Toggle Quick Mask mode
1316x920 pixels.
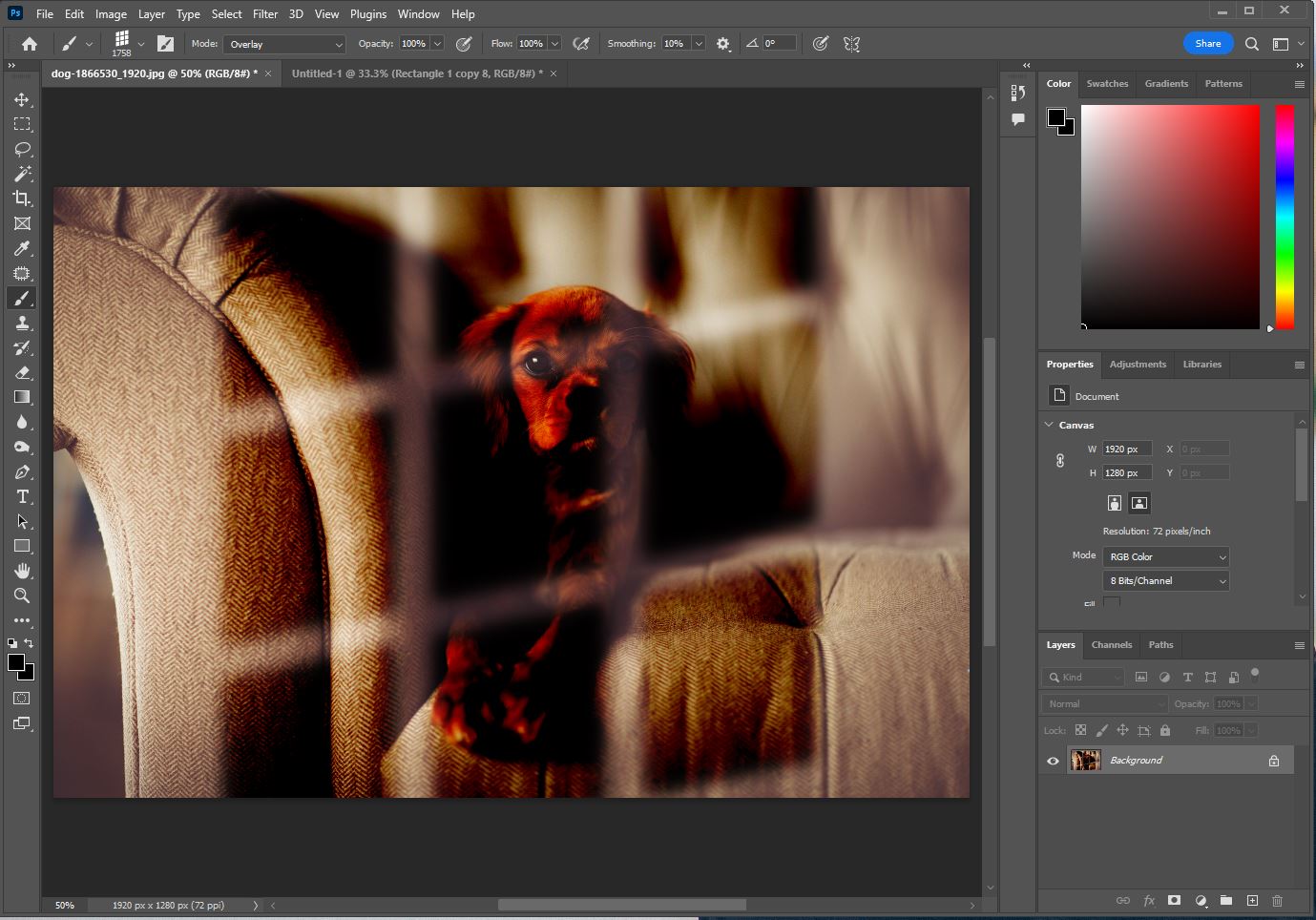(x=22, y=699)
